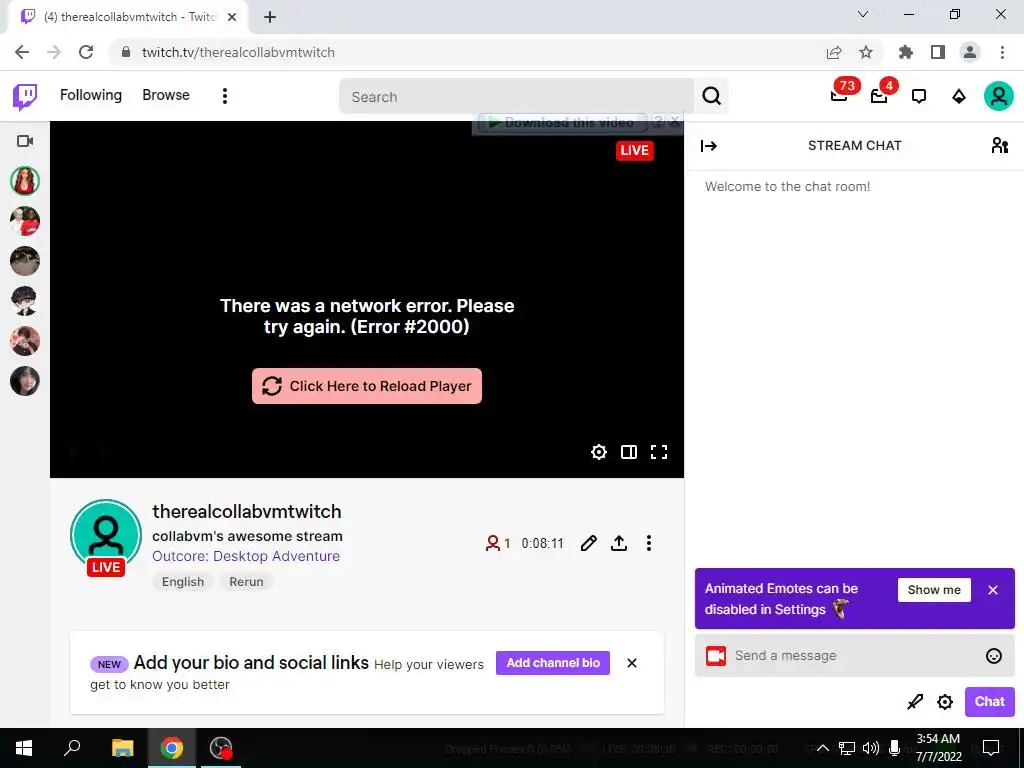1024x768 pixels.
Task: Toggle the Chrome side panel
Action: [x=938, y=52]
